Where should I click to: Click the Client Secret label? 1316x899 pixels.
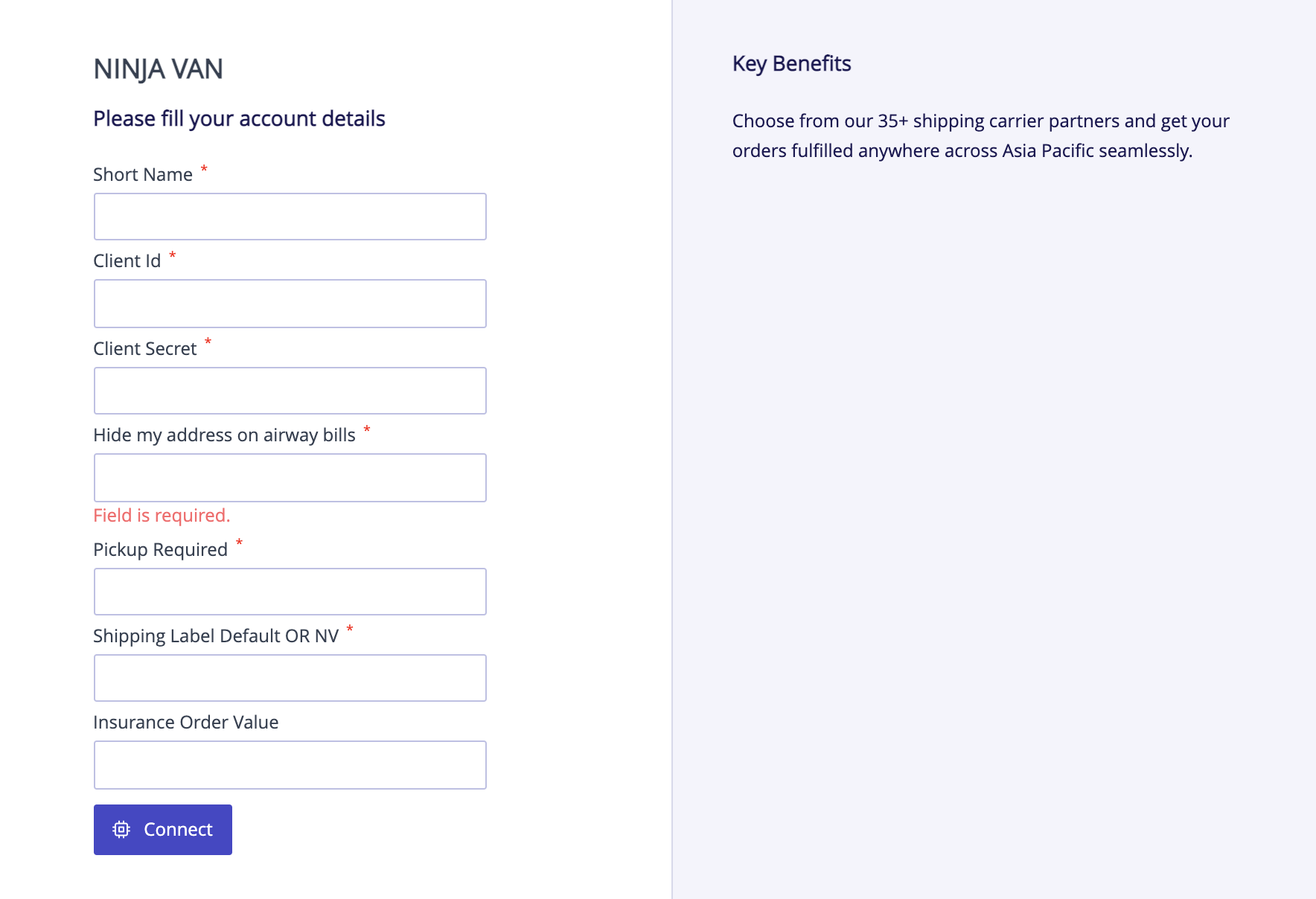(x=144, y=348)
